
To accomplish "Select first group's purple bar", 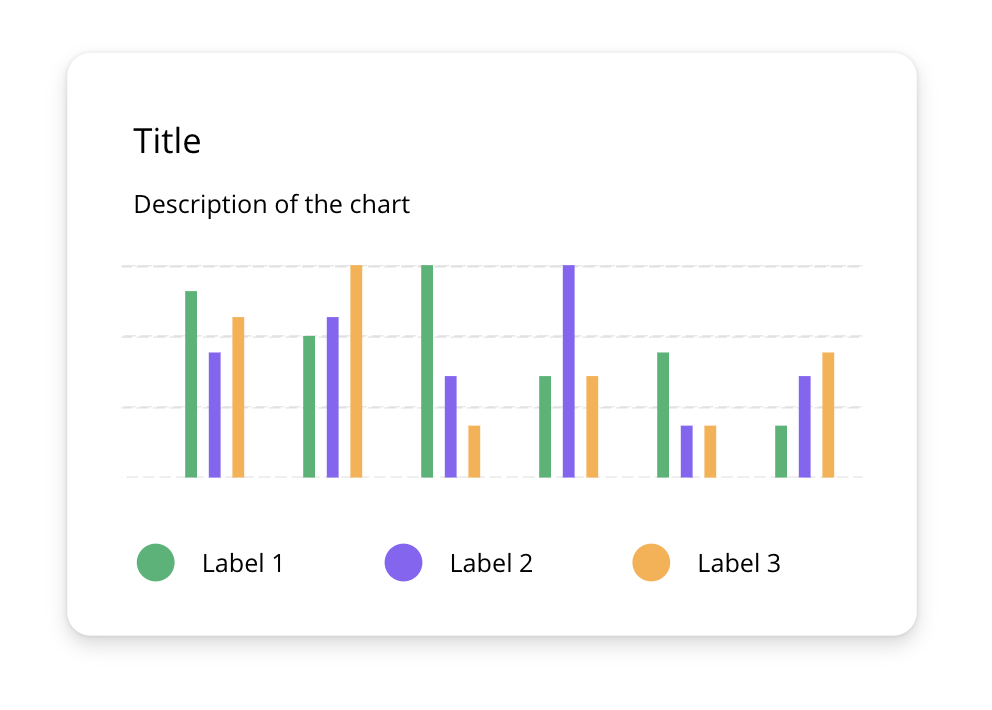I will [x=214, y=414].
